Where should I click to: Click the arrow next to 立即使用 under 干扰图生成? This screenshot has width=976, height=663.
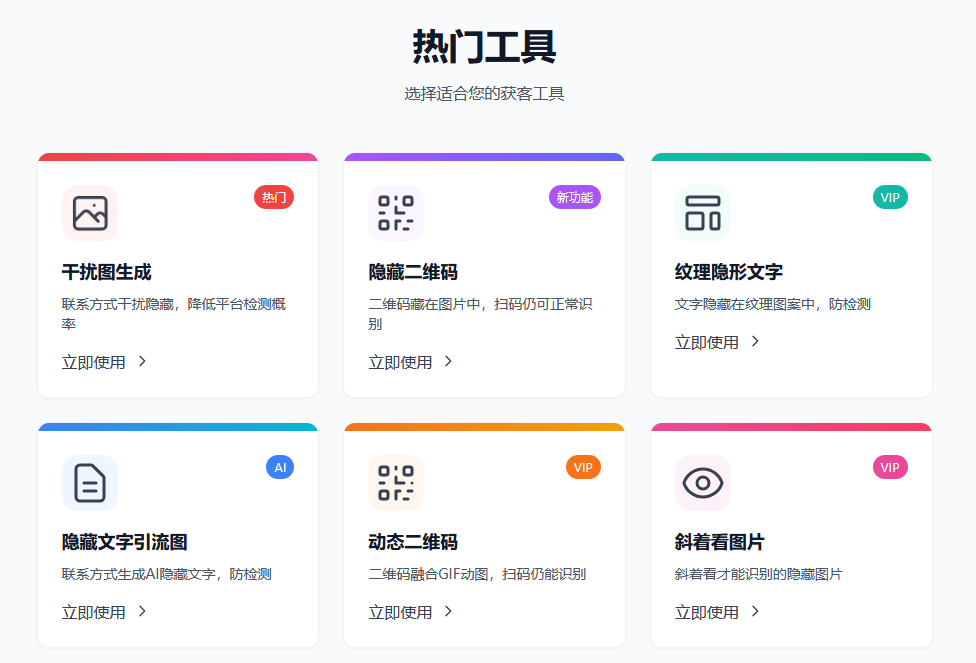coord(142,361)
